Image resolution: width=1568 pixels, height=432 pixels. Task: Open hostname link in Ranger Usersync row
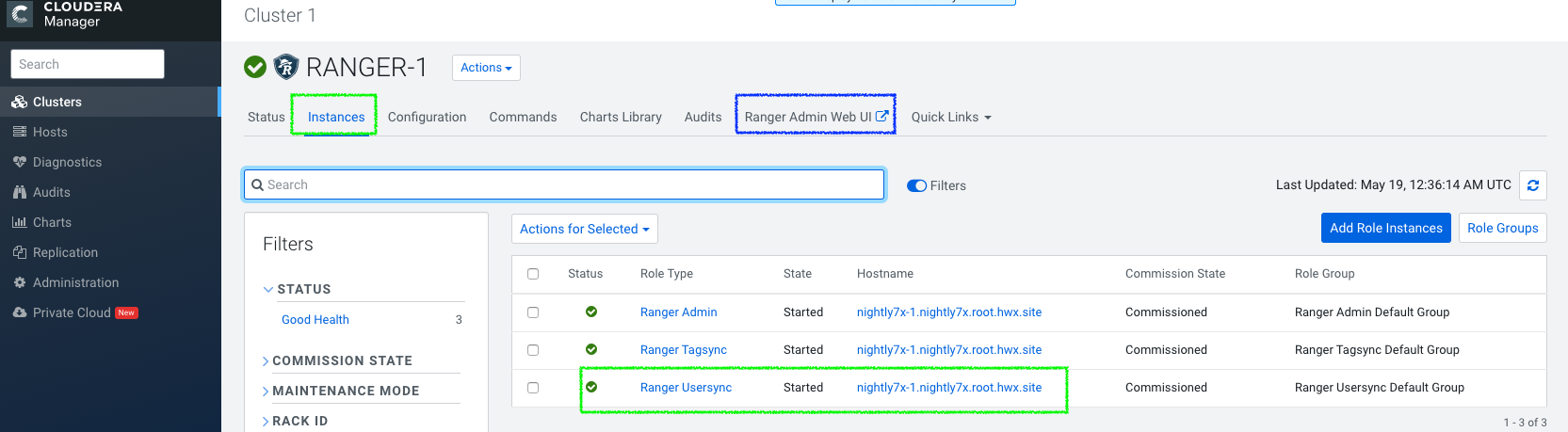point(949,387)
